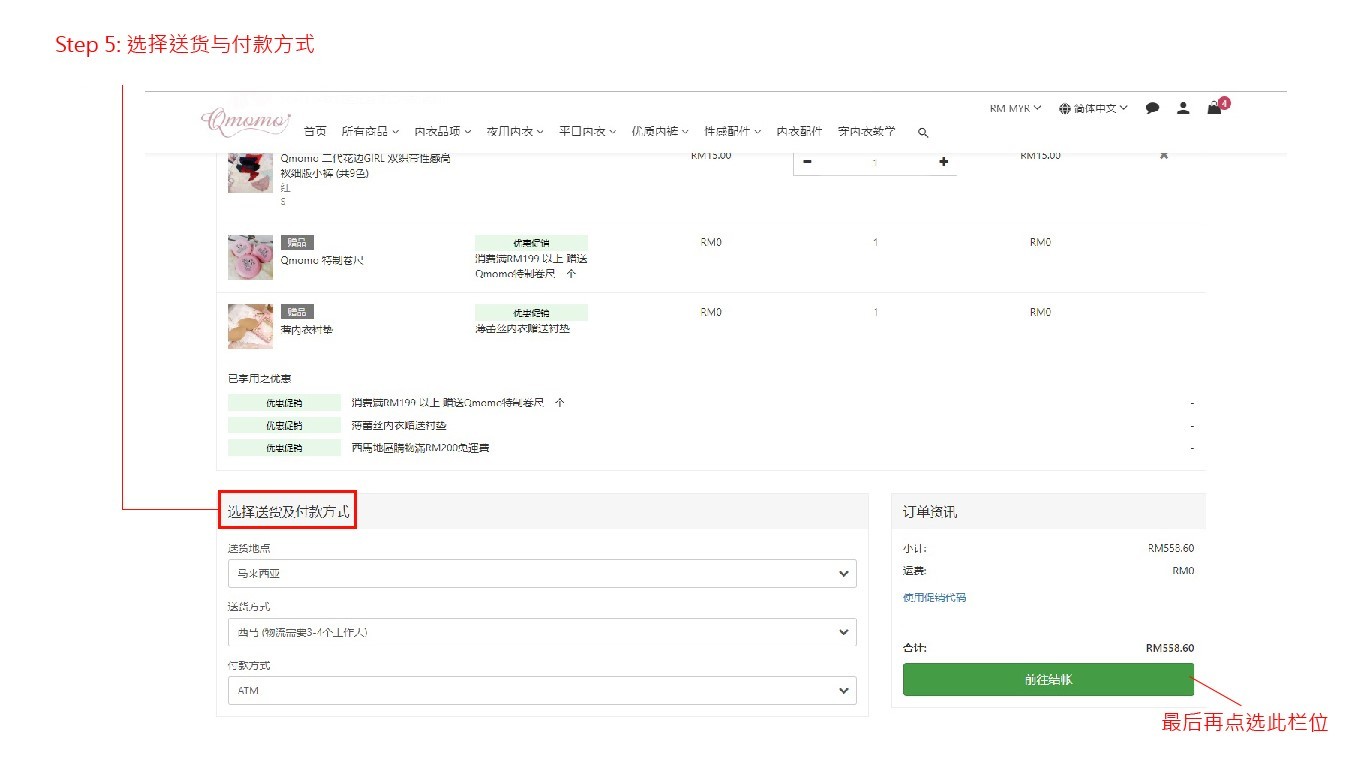Image resolution: width=1366 pixels, height=768 pixels.
Task: Click the Qmomo logo
Action: pyautogui.click(x=245, y=122)
